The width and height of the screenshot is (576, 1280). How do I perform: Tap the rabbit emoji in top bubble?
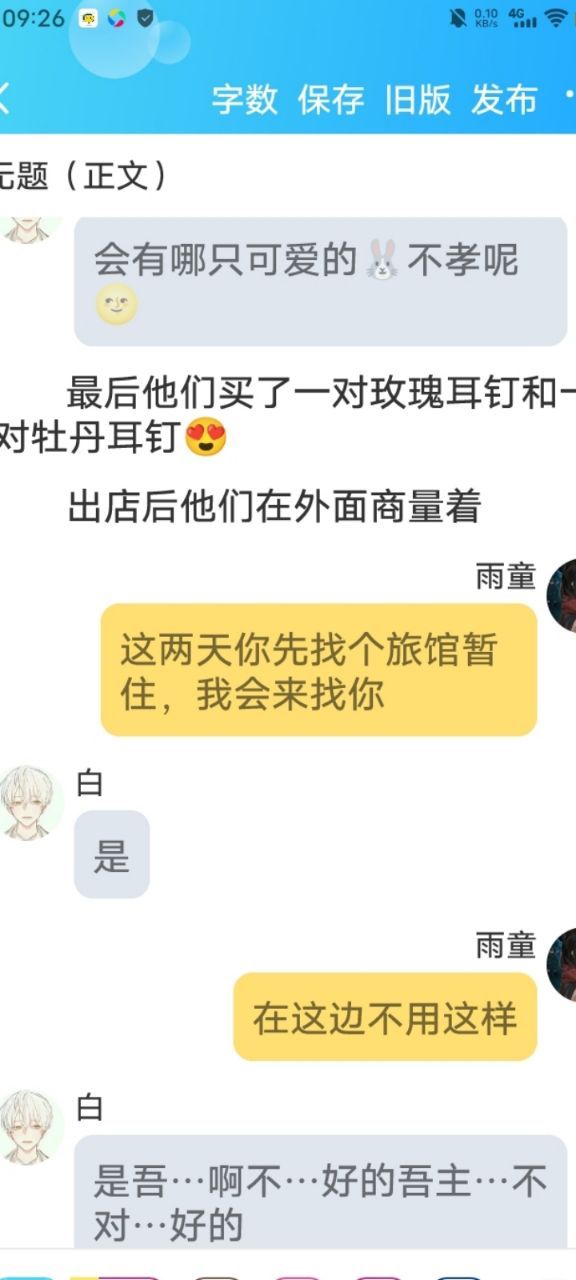381,260
